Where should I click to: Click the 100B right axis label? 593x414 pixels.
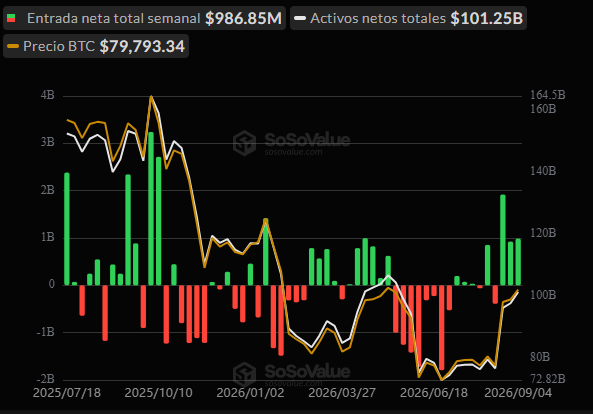coord(543,295)
